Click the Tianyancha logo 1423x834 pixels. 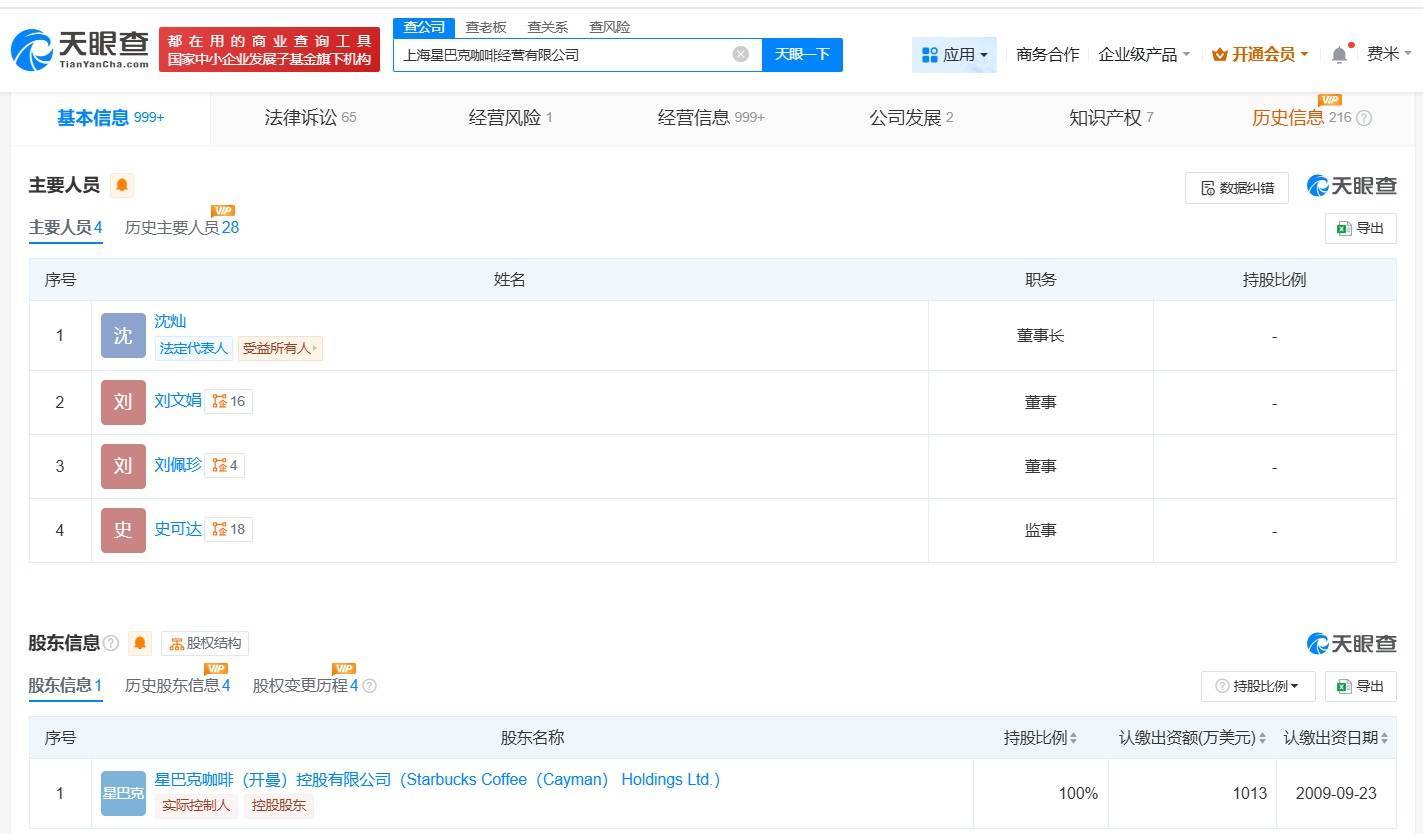click(80, 49)
